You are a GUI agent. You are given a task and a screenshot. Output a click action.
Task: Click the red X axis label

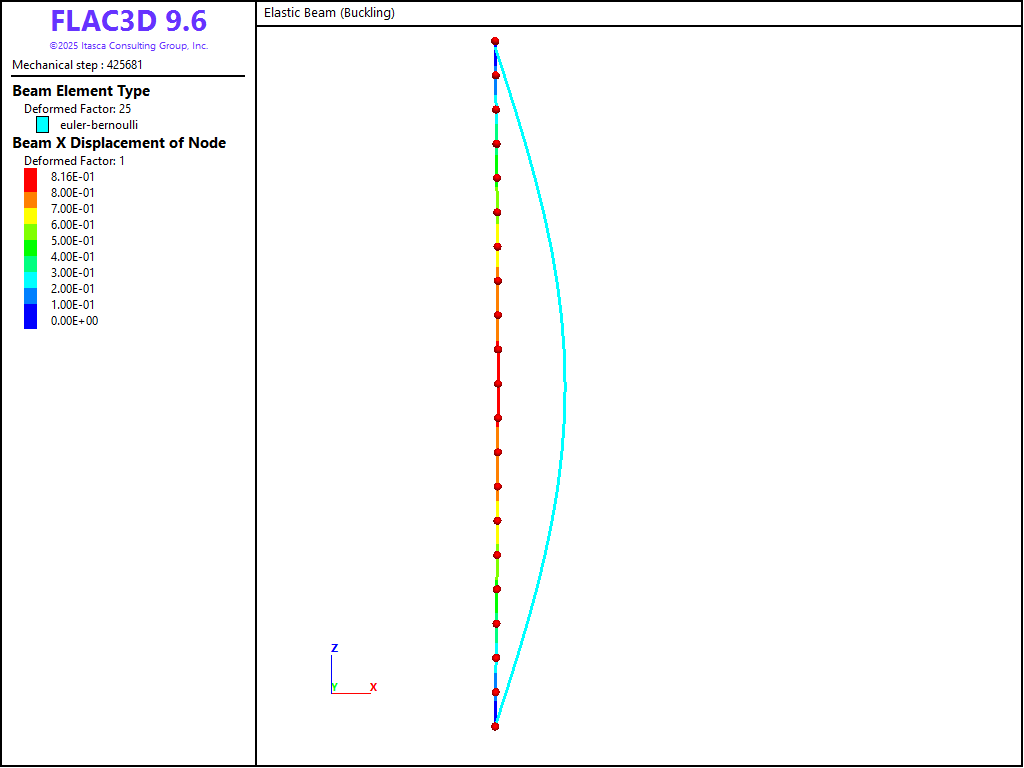[x=373, y=687]
